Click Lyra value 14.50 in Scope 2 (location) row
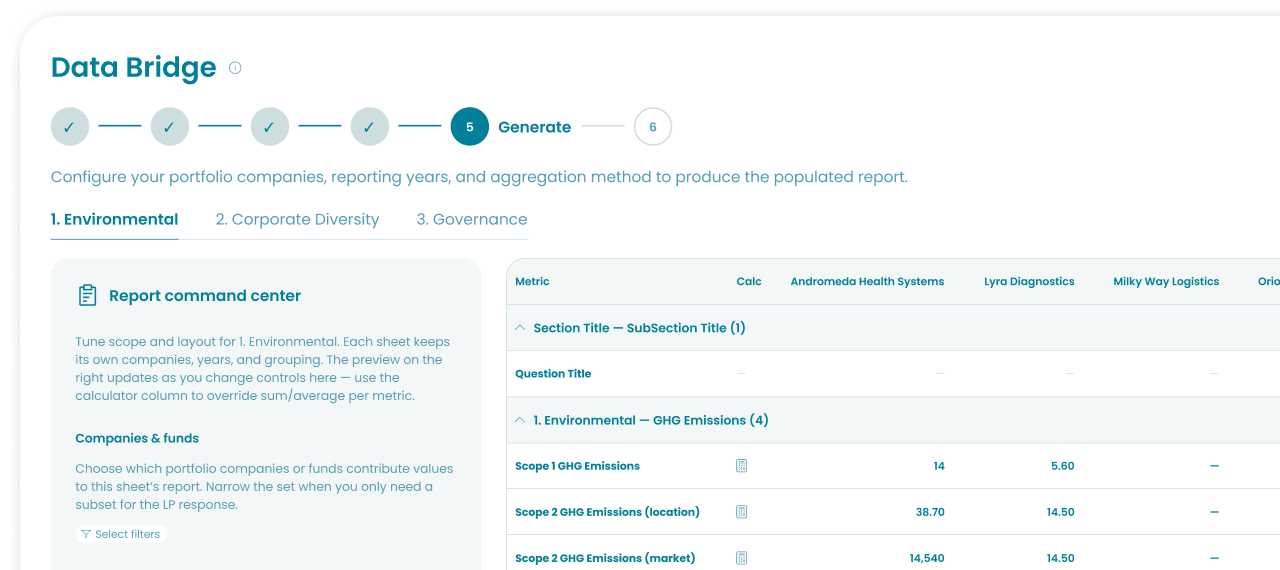Image resolution: width=1280 pixels, height=570 pixels. 1061,512
